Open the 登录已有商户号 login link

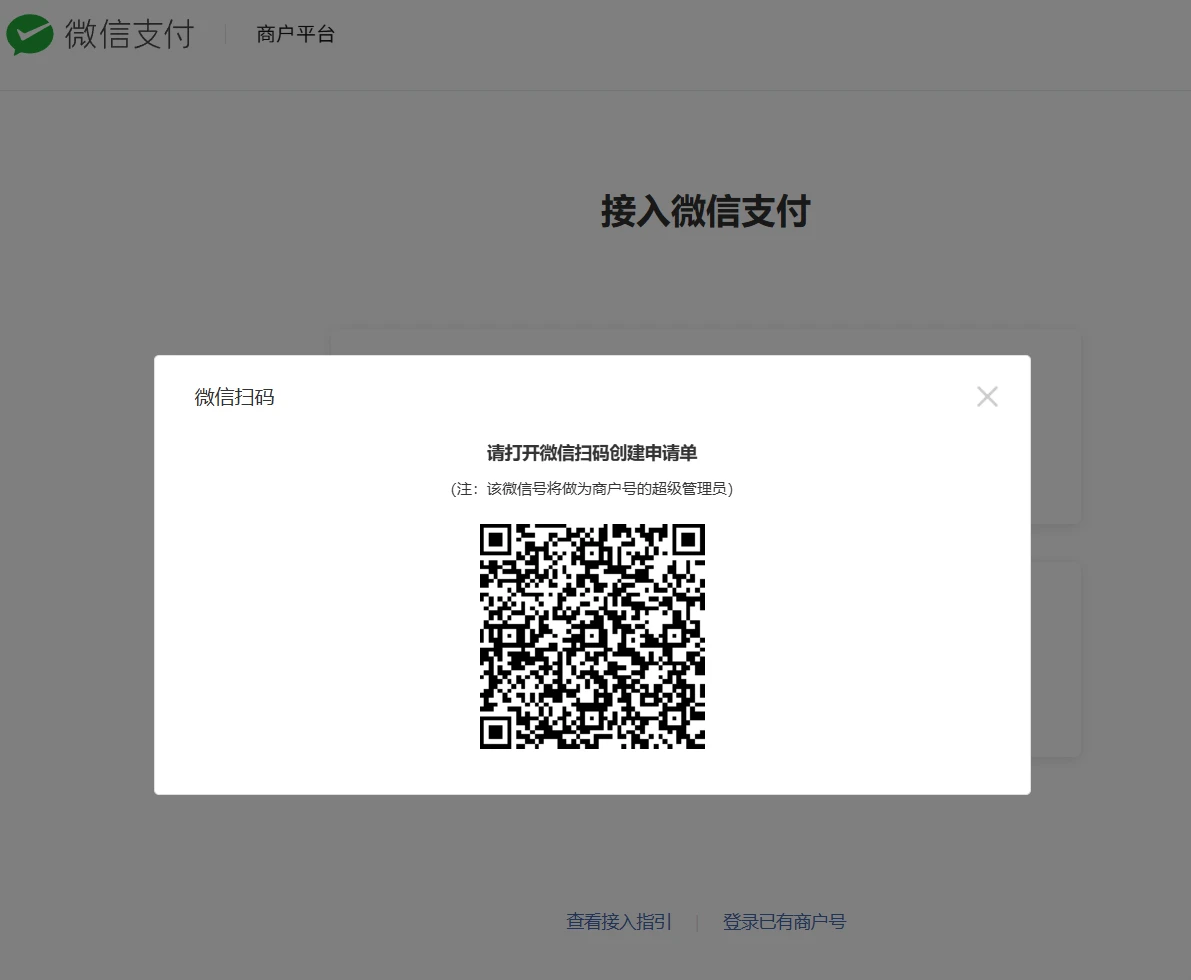(x=783, y=922)
